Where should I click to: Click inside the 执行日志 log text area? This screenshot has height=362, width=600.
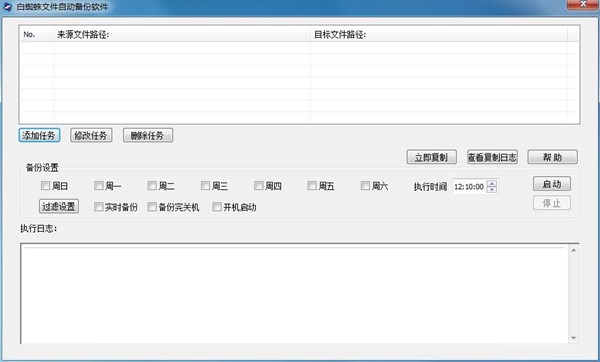[295, 294]
